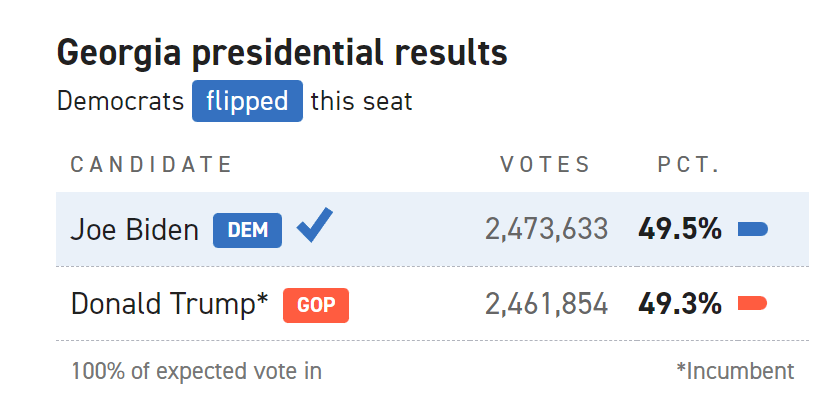Image resolution: width=834 pixels, height=402 pixels.
Task: Click the "100% of expected vote in" note
Action: [x=196, y=371]
